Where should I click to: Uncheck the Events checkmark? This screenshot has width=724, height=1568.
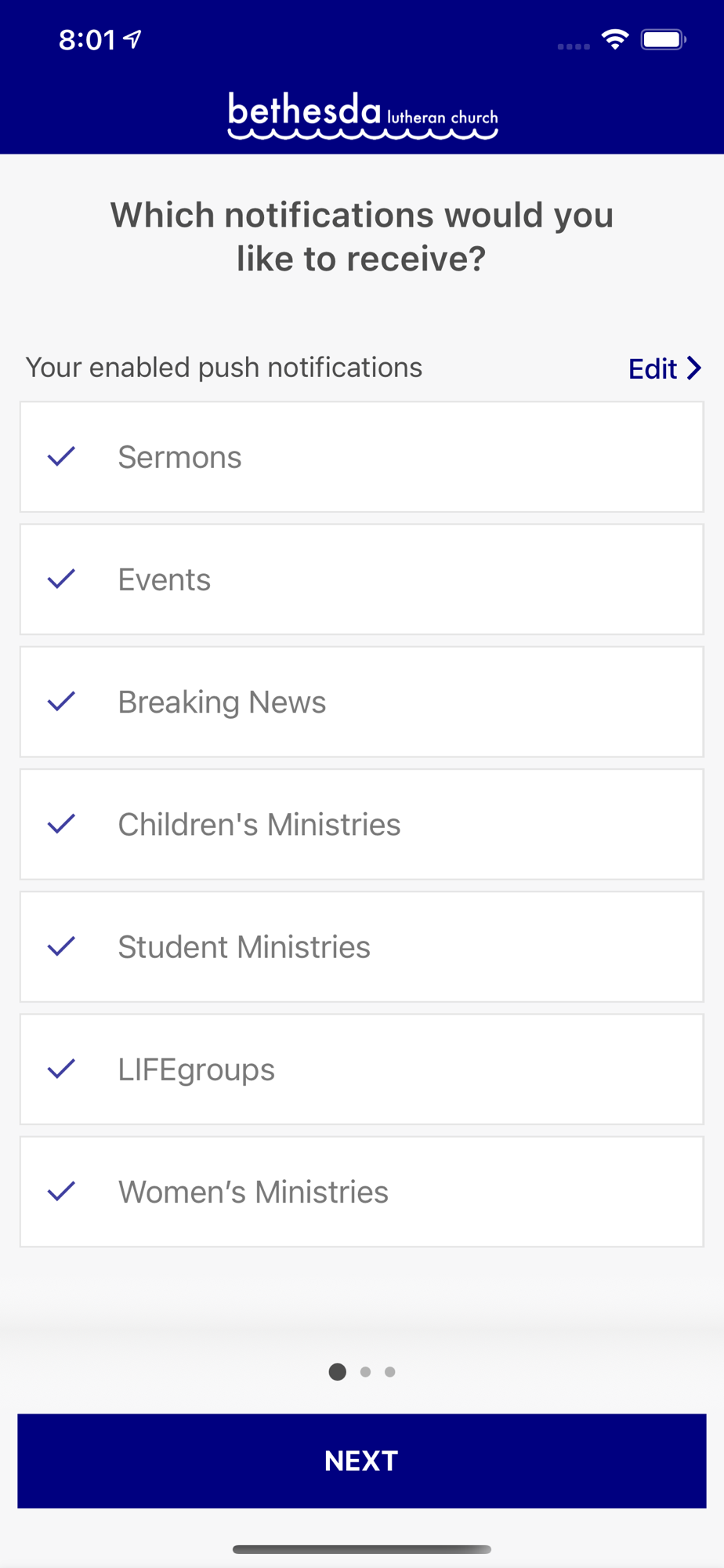(61, 579)
